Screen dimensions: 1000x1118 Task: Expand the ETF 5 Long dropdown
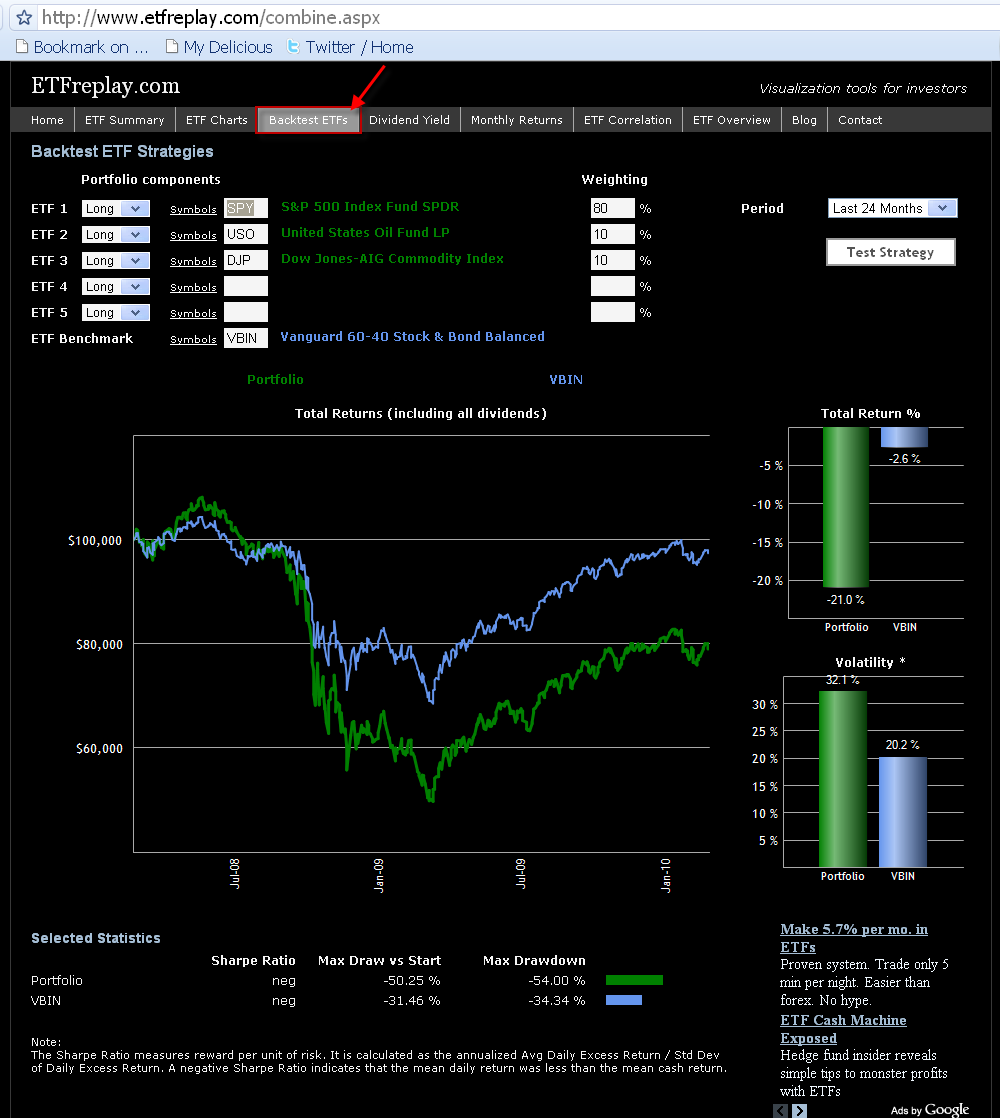click(x=116, y=312)
